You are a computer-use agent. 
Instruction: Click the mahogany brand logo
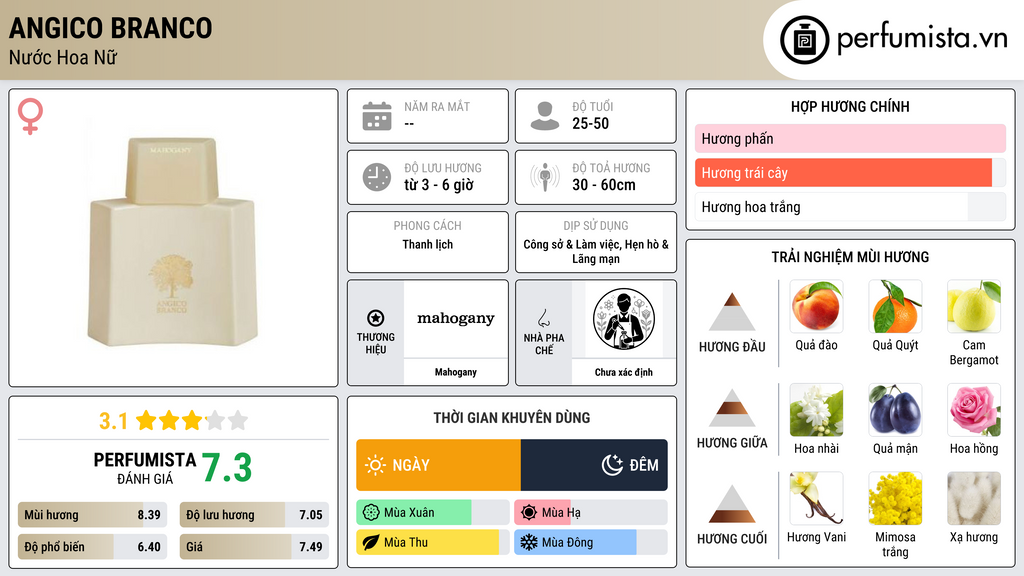[456, 318]
